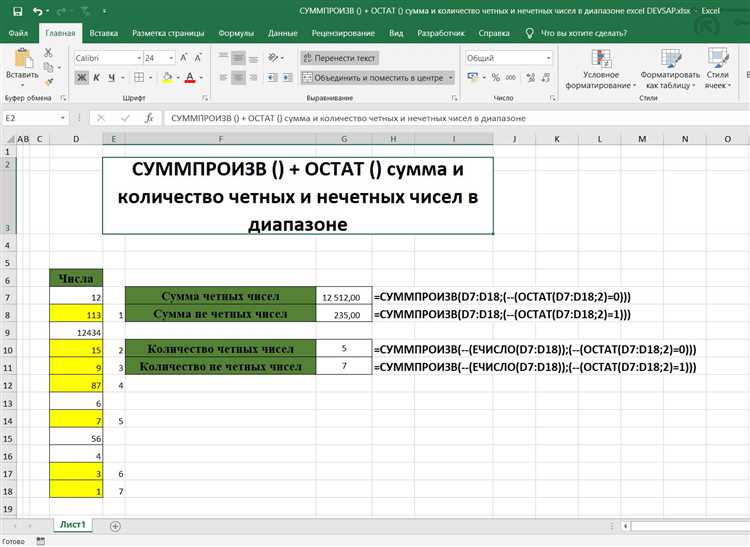This screenshot has height=547, width=750.
Task: Click the Insert Function fx icon
Action: (x=149, y=118)
